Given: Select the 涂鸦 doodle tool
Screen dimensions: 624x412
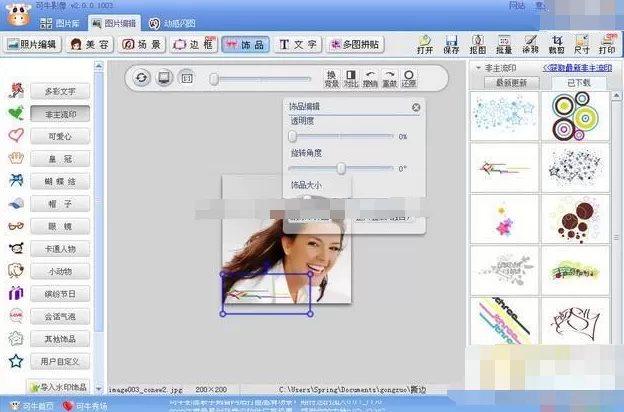Looking at the screenshot, I should [x=530, y=44].
